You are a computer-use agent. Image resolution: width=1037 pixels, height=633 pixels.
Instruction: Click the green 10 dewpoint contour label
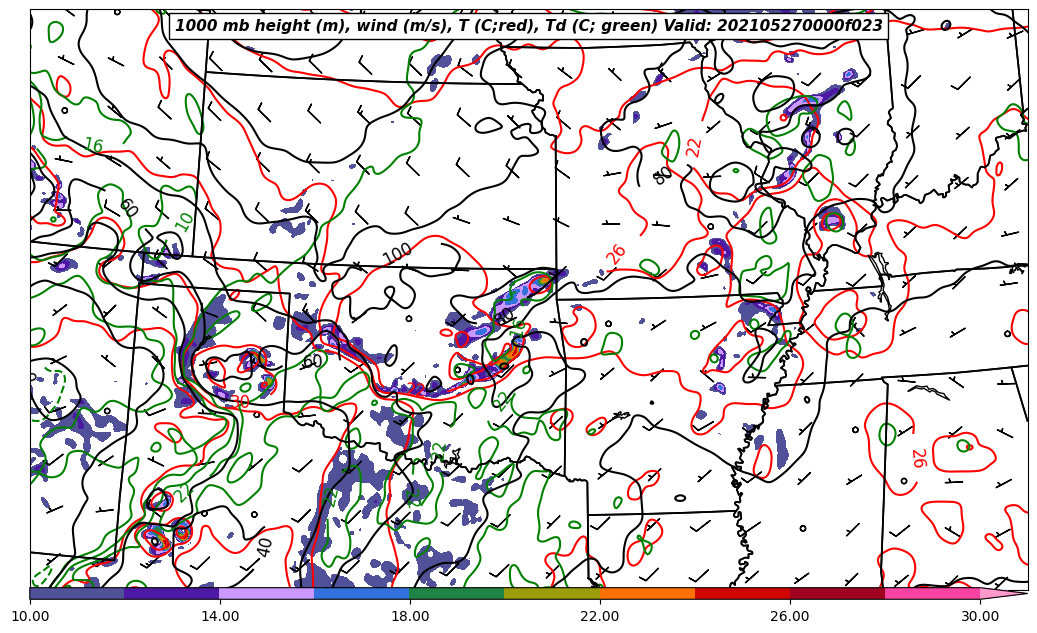185,222
